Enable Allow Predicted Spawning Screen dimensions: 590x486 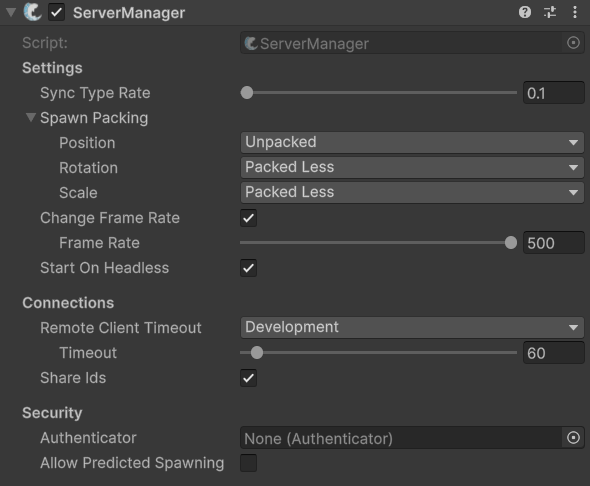click(x=249, y=463)
